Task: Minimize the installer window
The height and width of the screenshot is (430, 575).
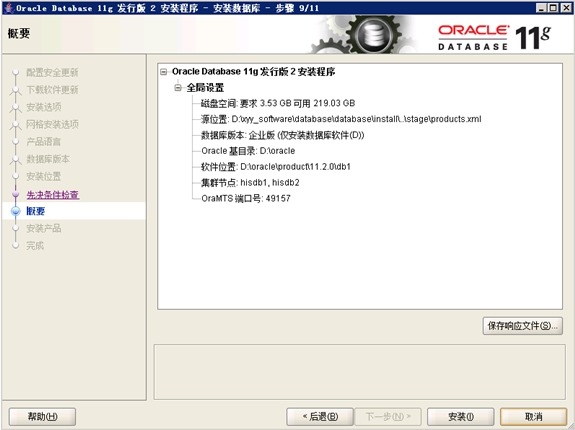Action: 541,8
